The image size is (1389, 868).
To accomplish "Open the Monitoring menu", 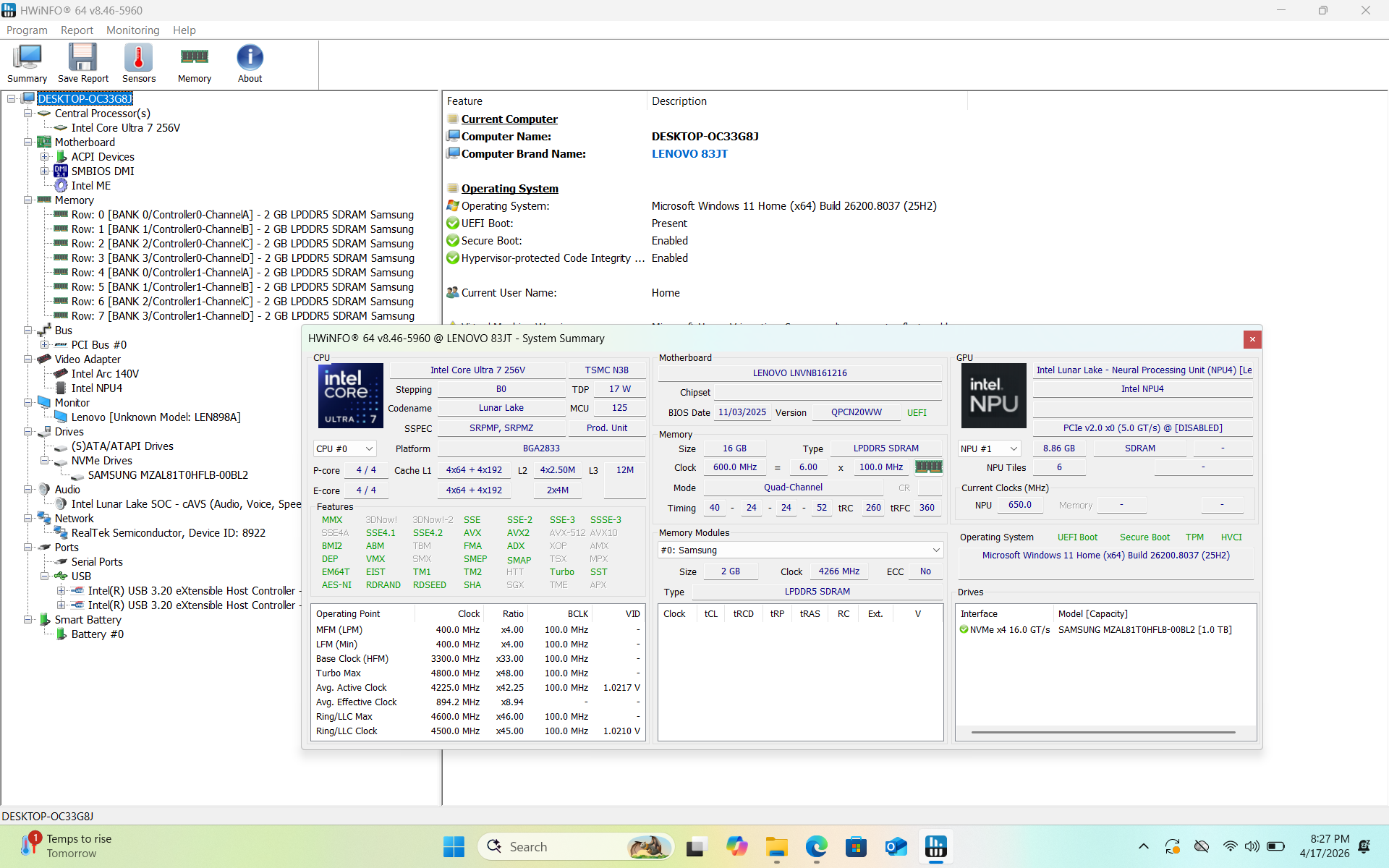I will click(133, 30).
